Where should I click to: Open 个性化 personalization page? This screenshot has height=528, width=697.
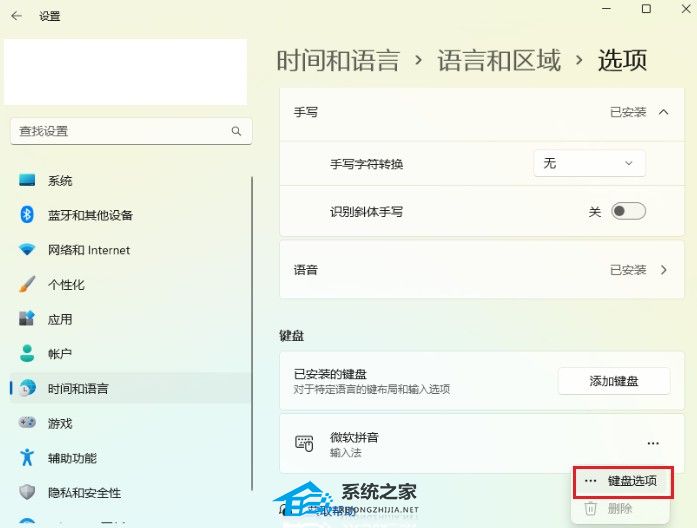[66, 285]
